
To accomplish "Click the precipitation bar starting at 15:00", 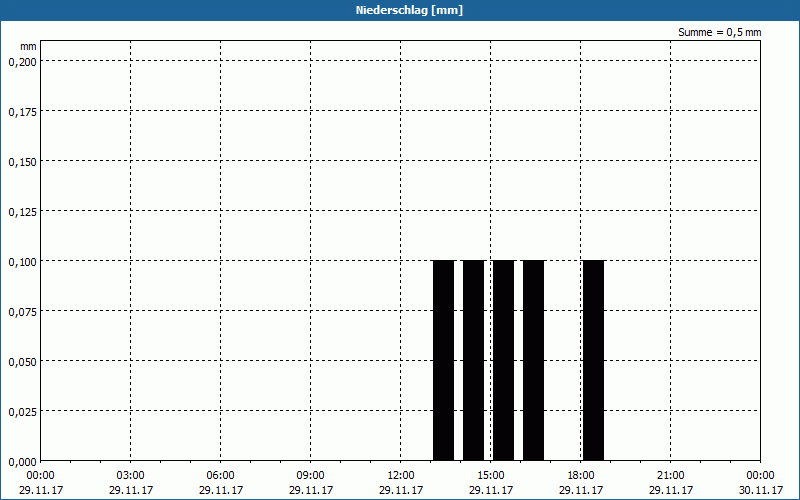I will click(504, 361).
